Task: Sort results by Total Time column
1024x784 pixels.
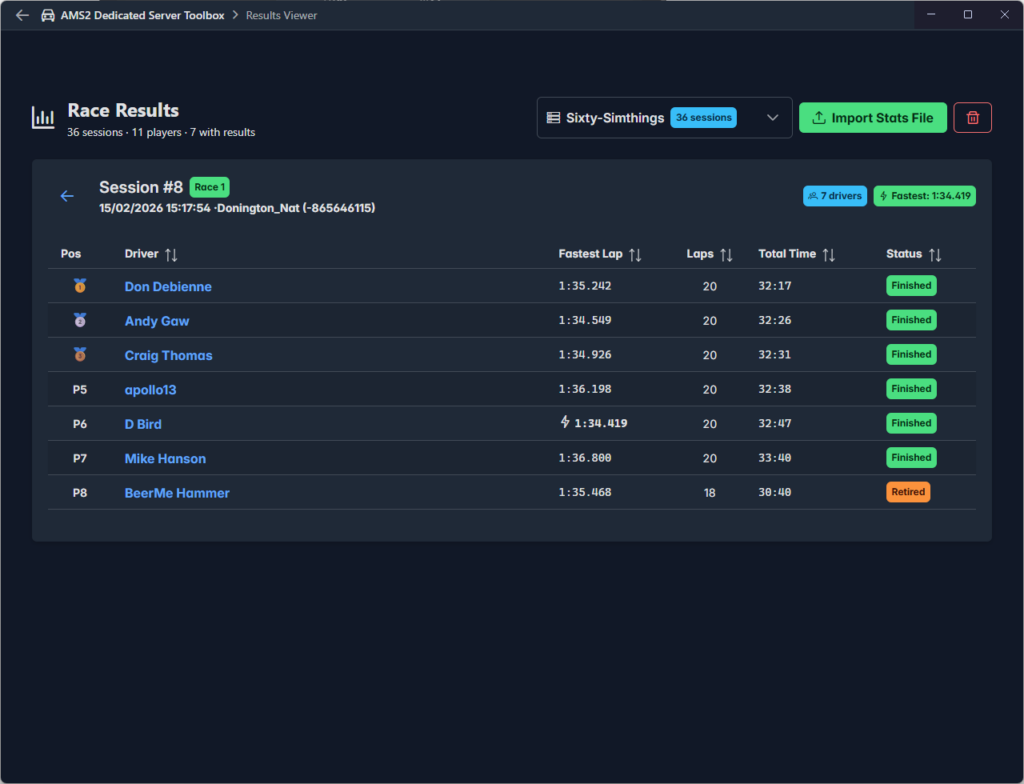Action: pos(828,255)
